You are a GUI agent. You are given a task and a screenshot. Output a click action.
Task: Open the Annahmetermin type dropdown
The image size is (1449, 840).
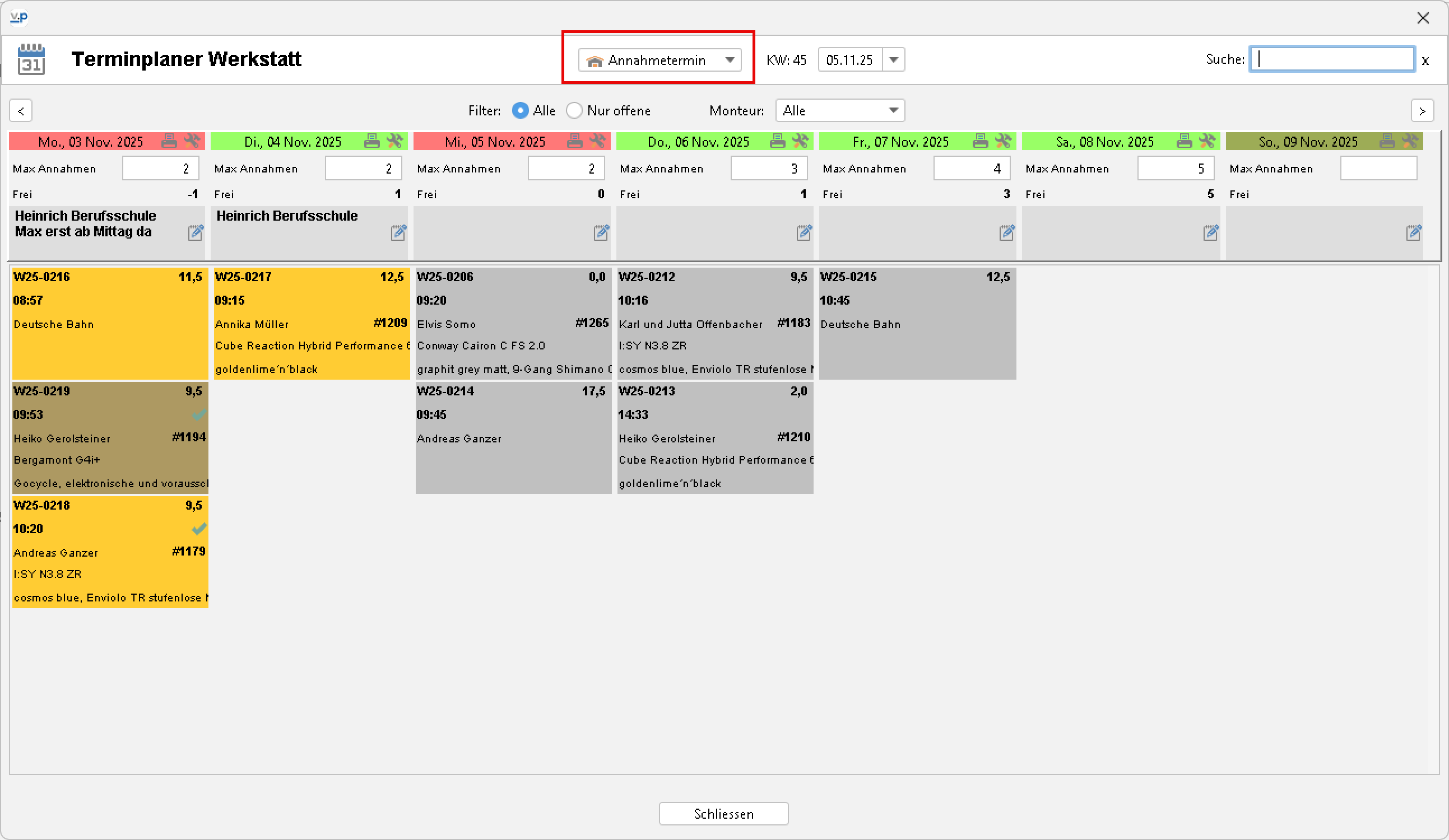point(660,60)
